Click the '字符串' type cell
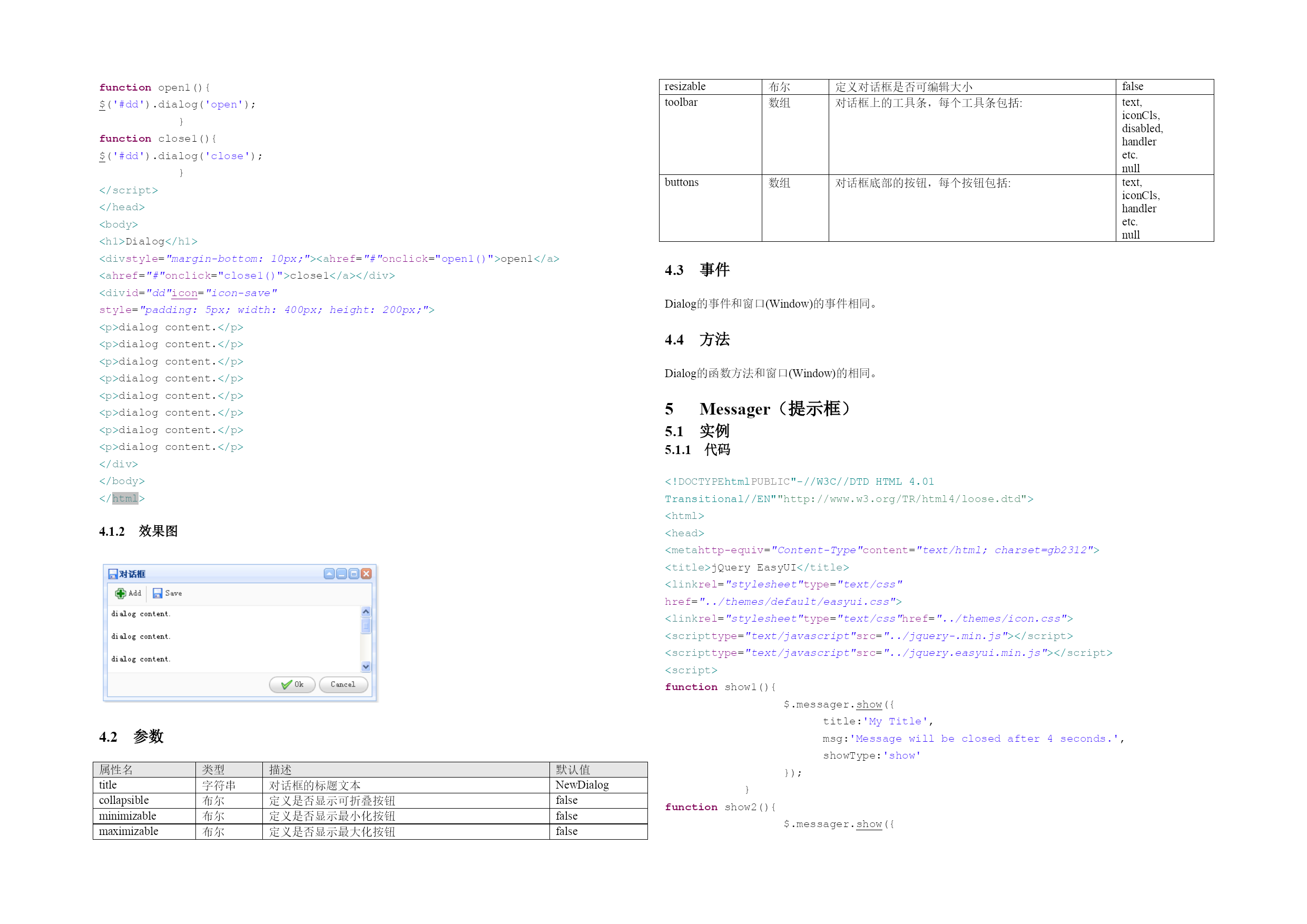This screenshot has width=1307, height=924. coord(229,785)
